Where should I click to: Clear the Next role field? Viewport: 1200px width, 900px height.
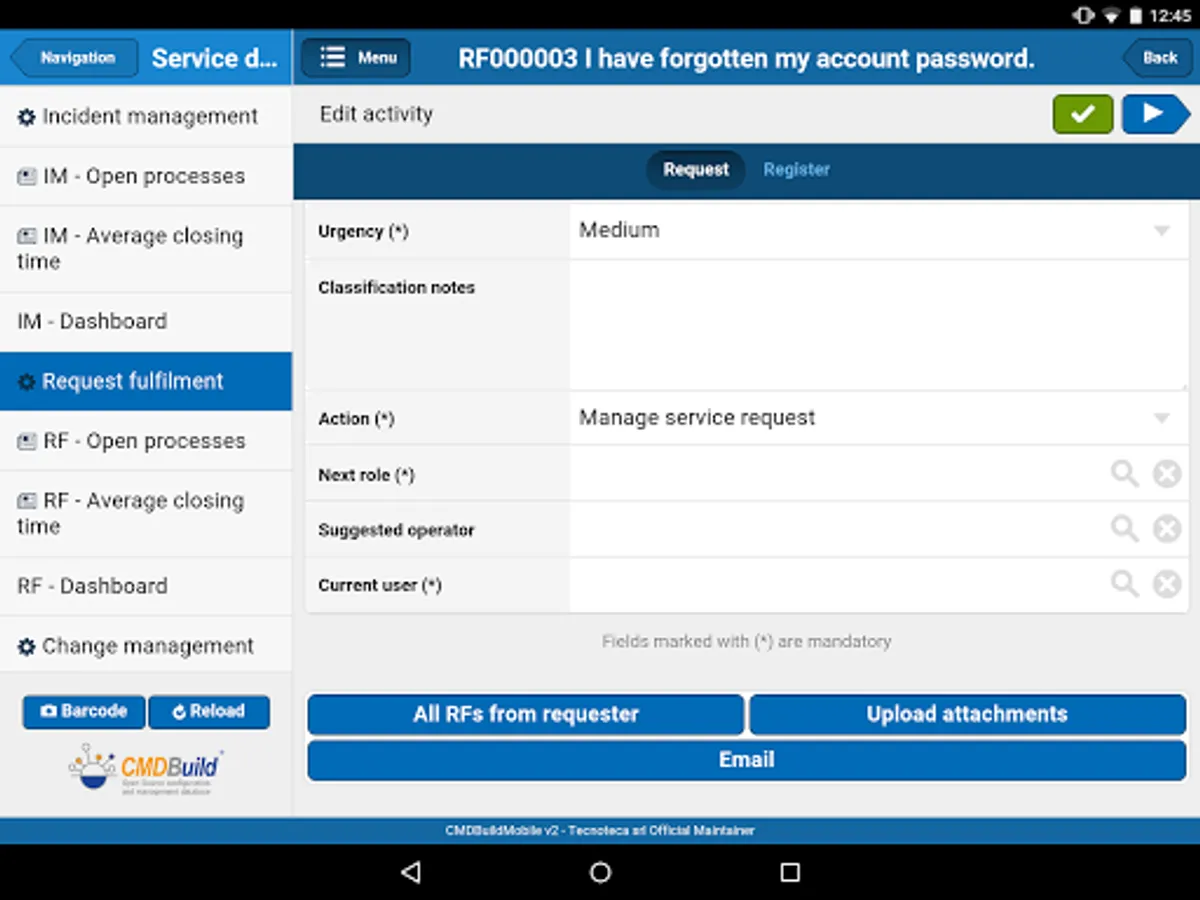[x=1167, y=473]
